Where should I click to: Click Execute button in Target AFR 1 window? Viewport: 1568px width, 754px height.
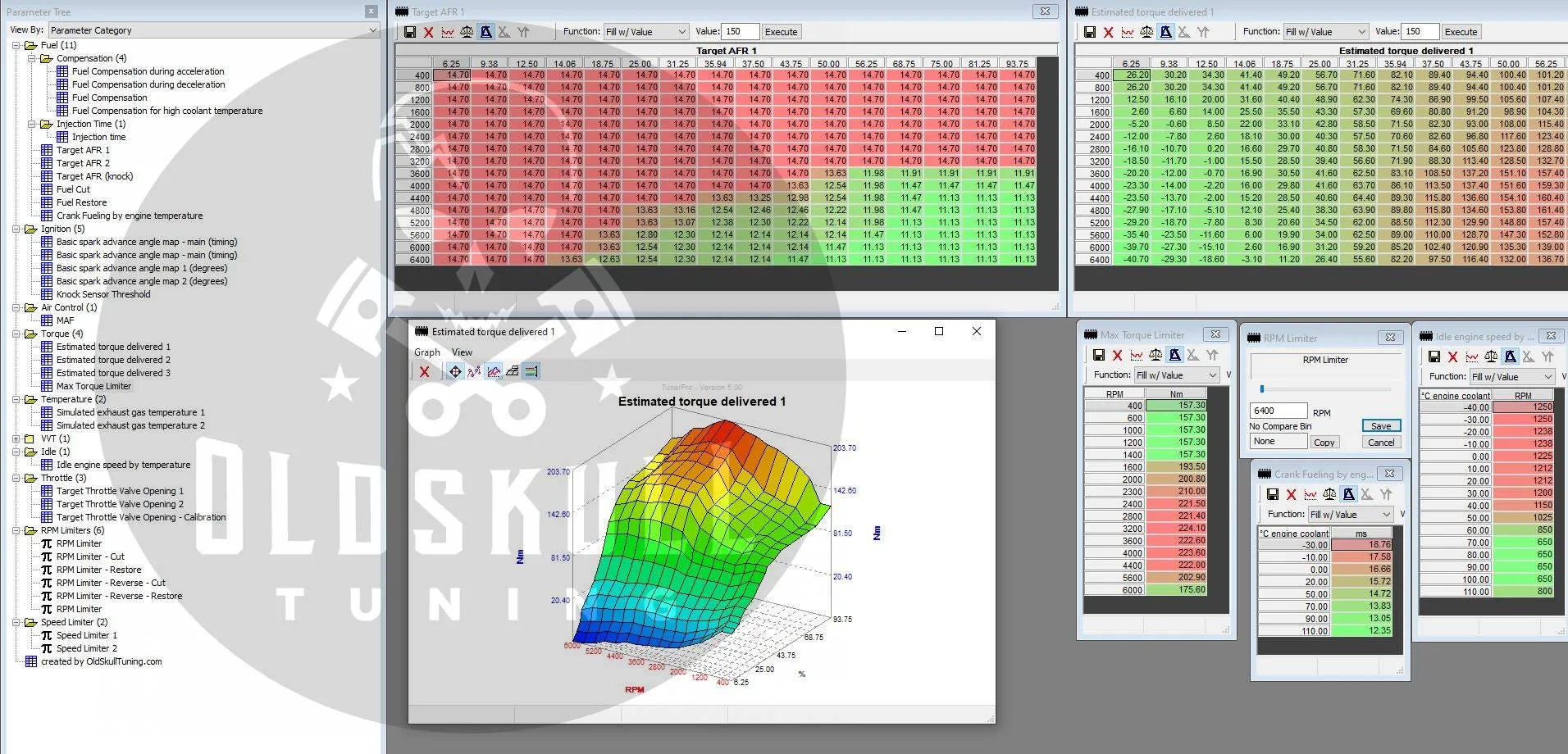click(x=781, y=32)
